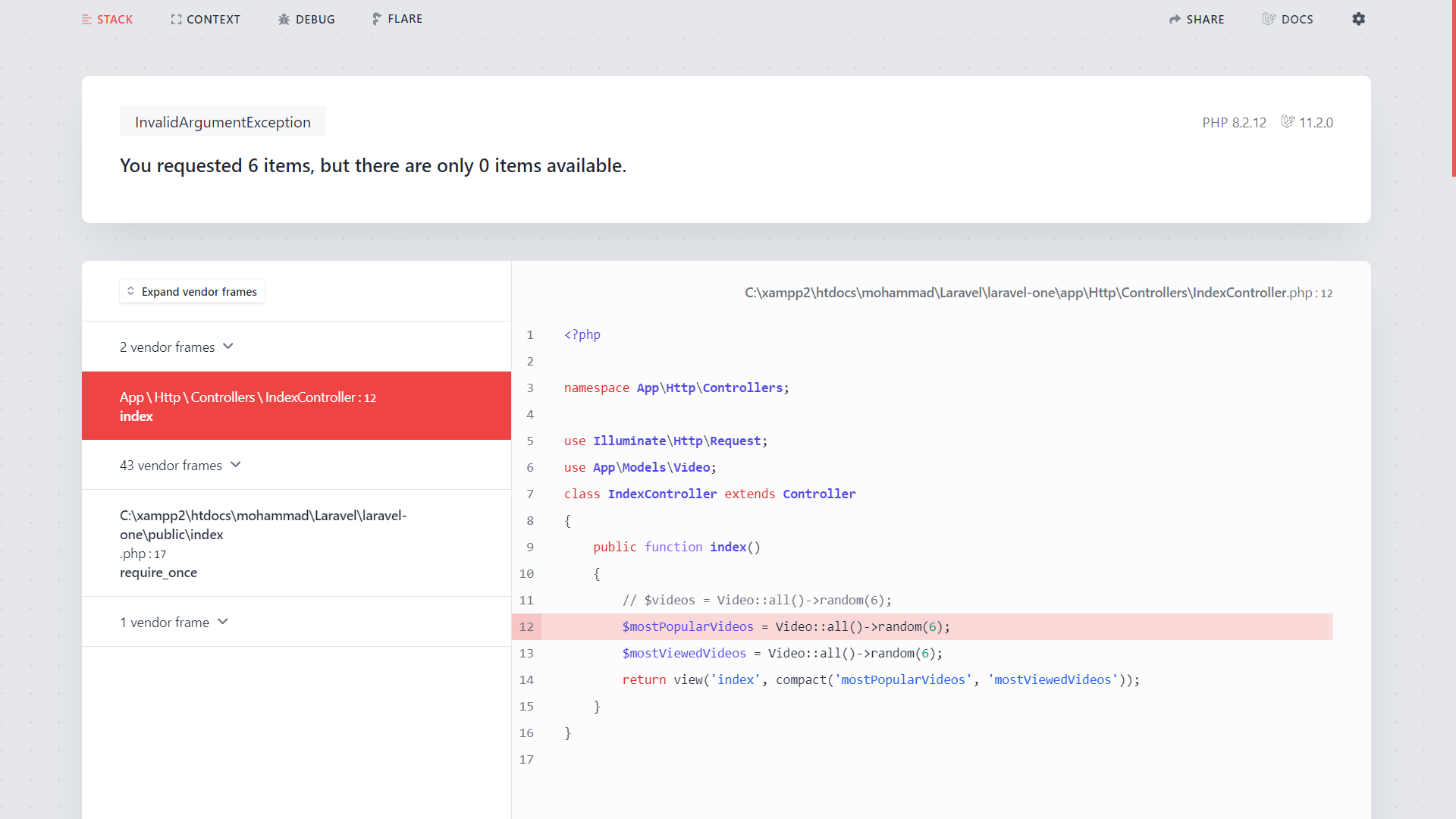Click the settings gear icon
Image resolution: width=1456 pixels, height=819 pixels.
(1358, 19)
